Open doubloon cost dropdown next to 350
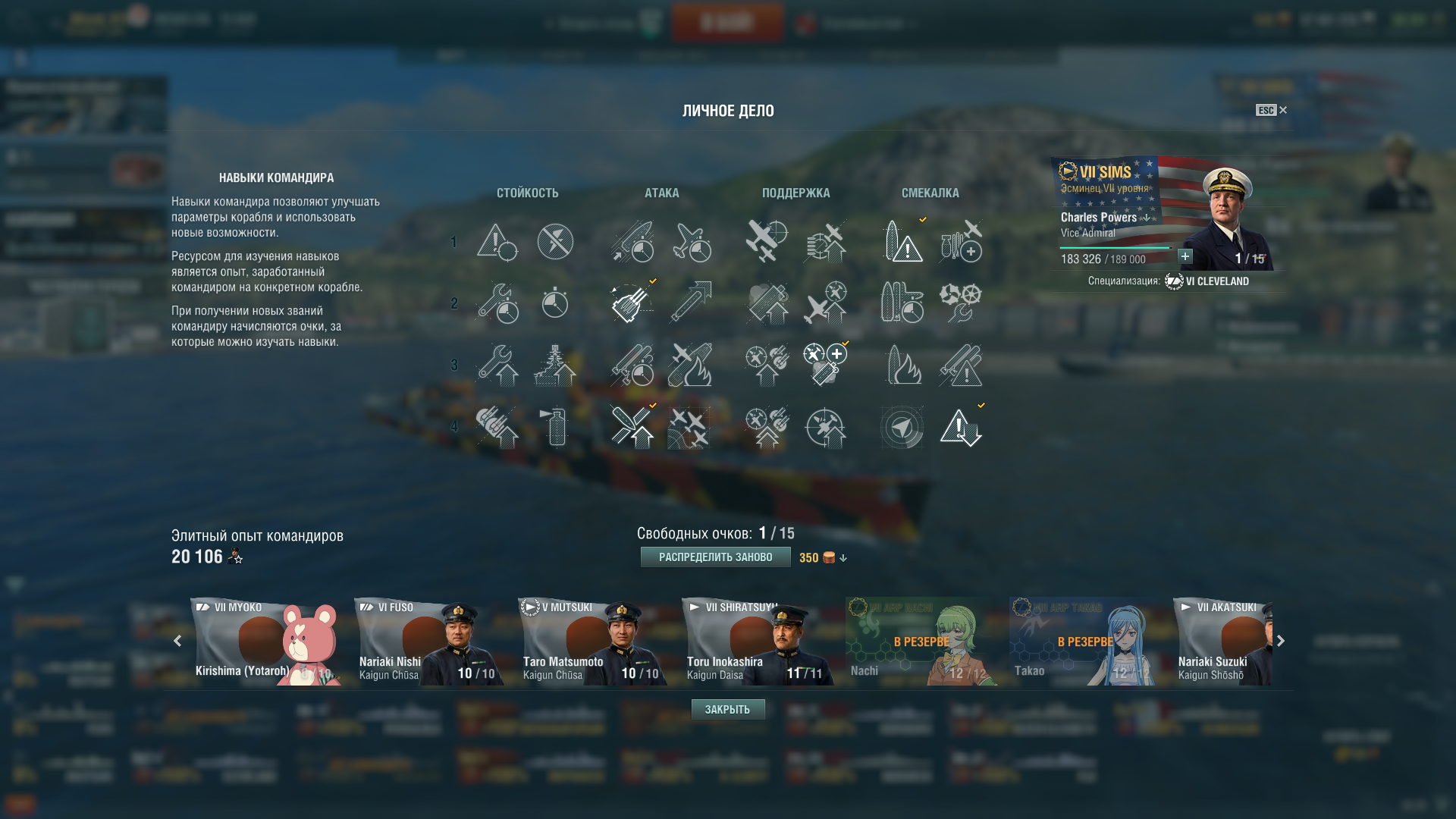Screen dimensions: 1456x819 843,558
